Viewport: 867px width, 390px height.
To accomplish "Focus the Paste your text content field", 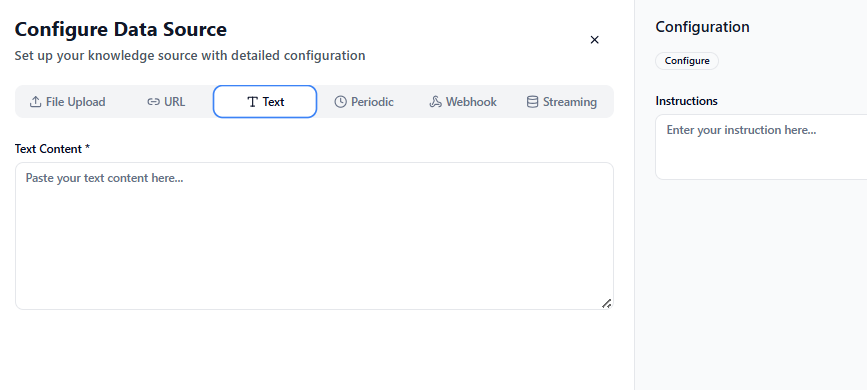I will tap(314, 236).
